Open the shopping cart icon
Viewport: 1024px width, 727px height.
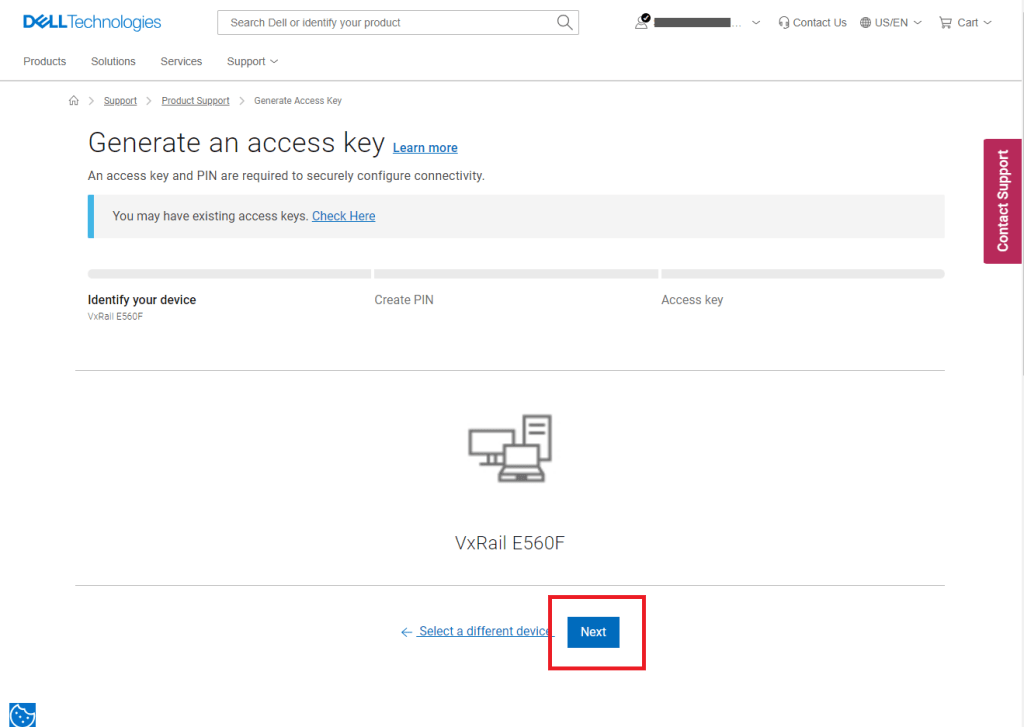coord(945,22)
